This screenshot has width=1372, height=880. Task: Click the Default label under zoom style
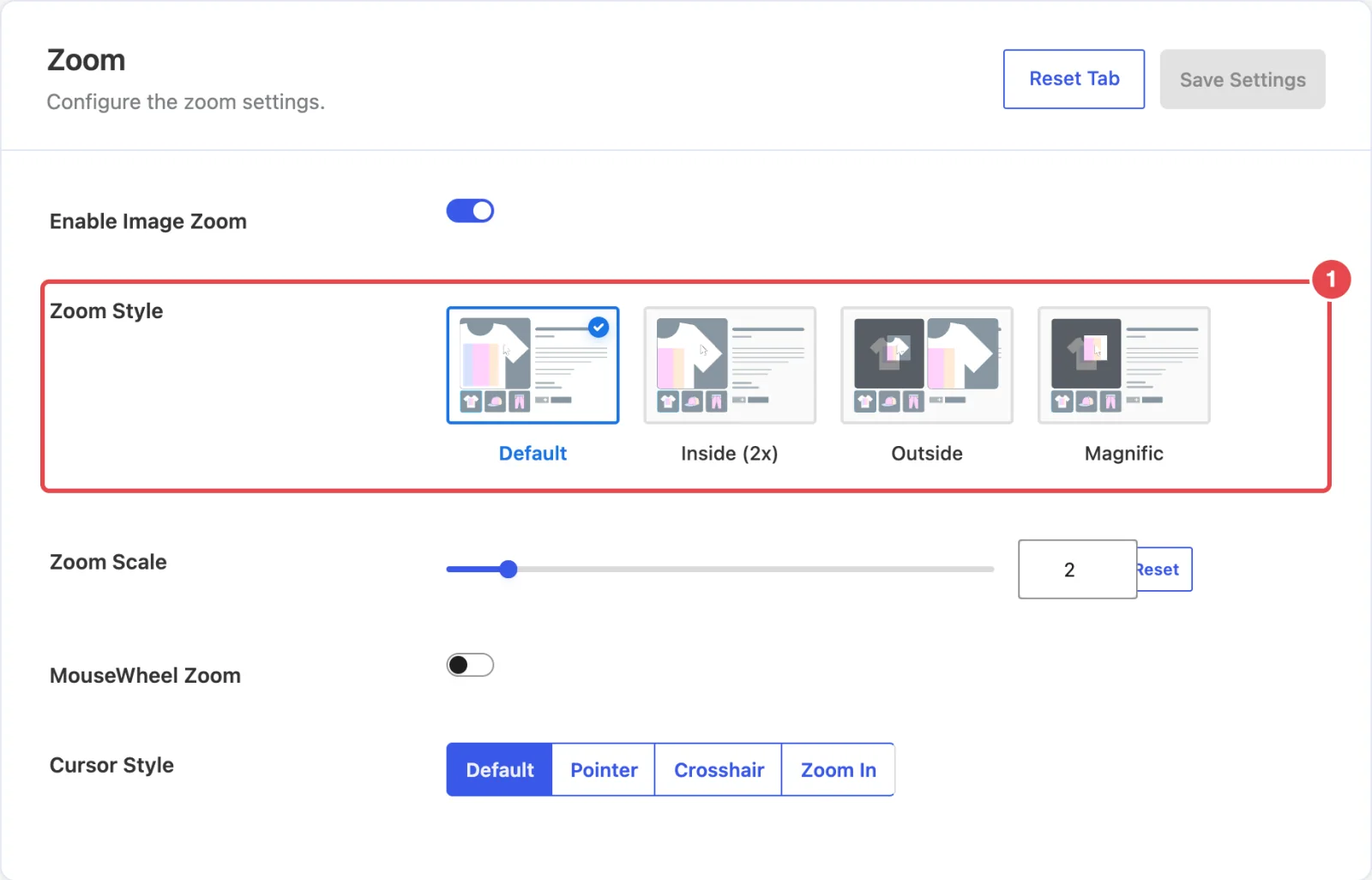(533, 453)
